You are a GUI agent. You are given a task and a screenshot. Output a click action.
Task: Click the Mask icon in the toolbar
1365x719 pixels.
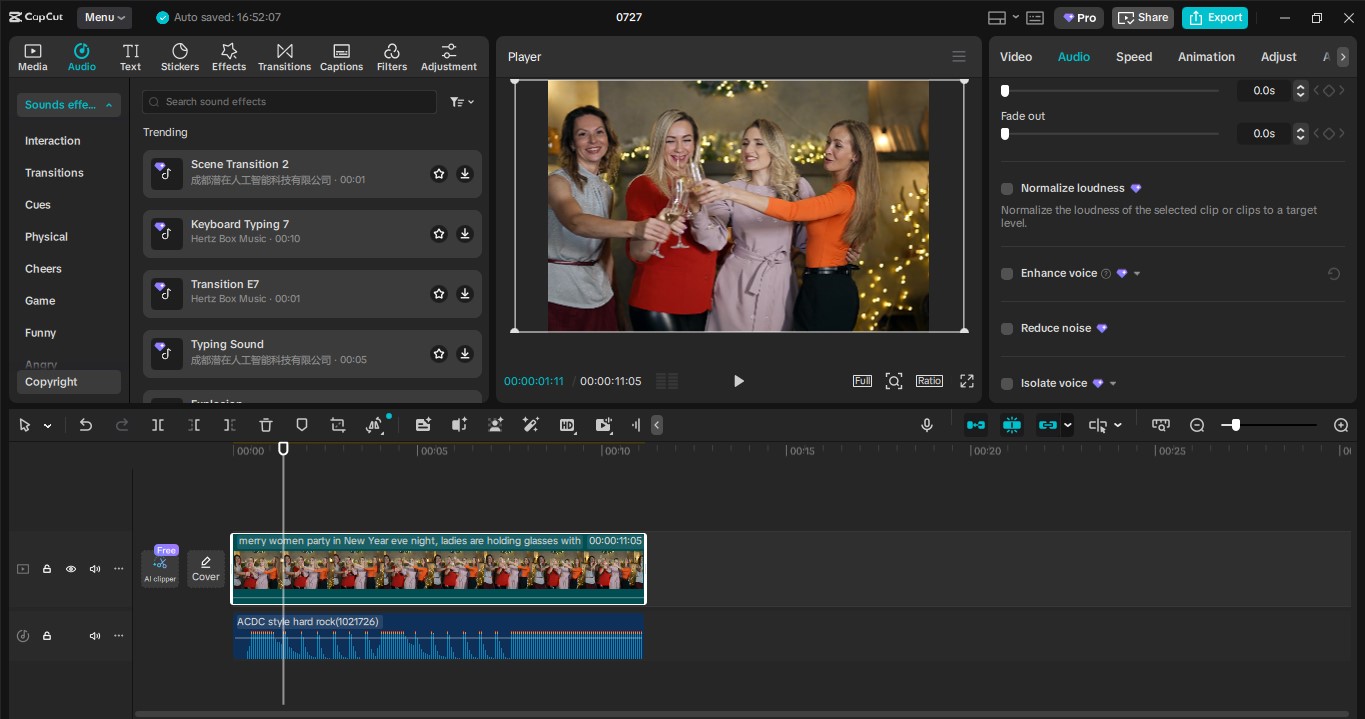coord(302,425)
